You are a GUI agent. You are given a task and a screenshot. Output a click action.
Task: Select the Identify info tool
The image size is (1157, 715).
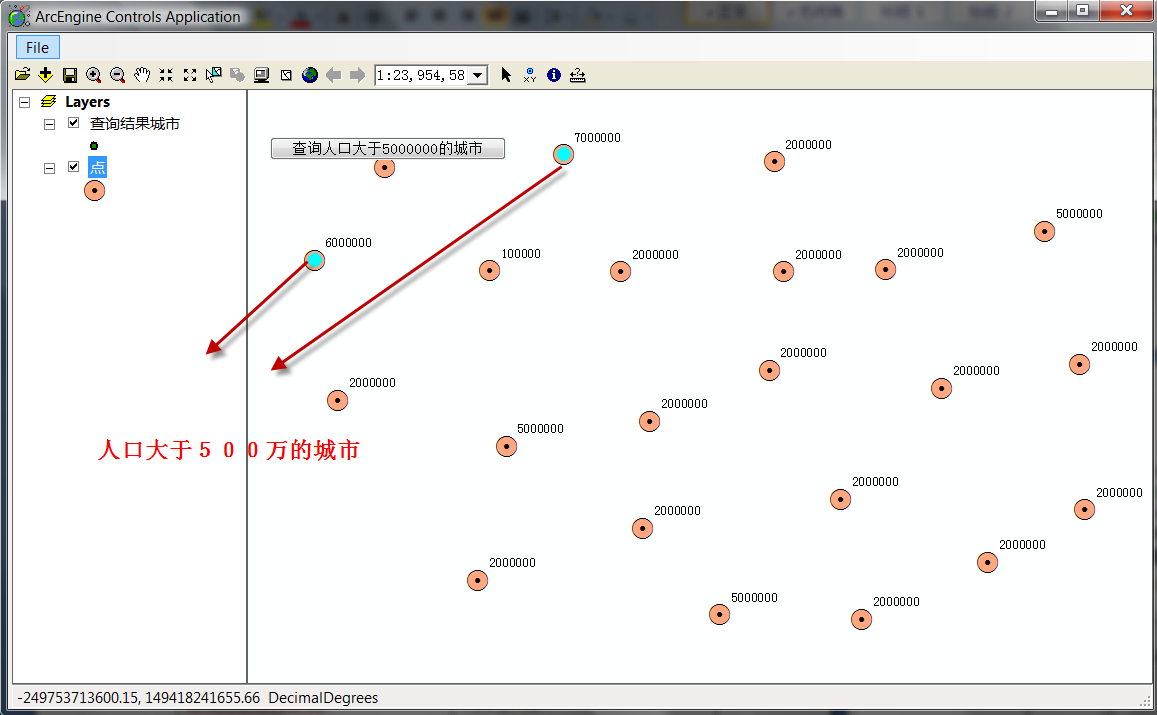tap(554, 75)
